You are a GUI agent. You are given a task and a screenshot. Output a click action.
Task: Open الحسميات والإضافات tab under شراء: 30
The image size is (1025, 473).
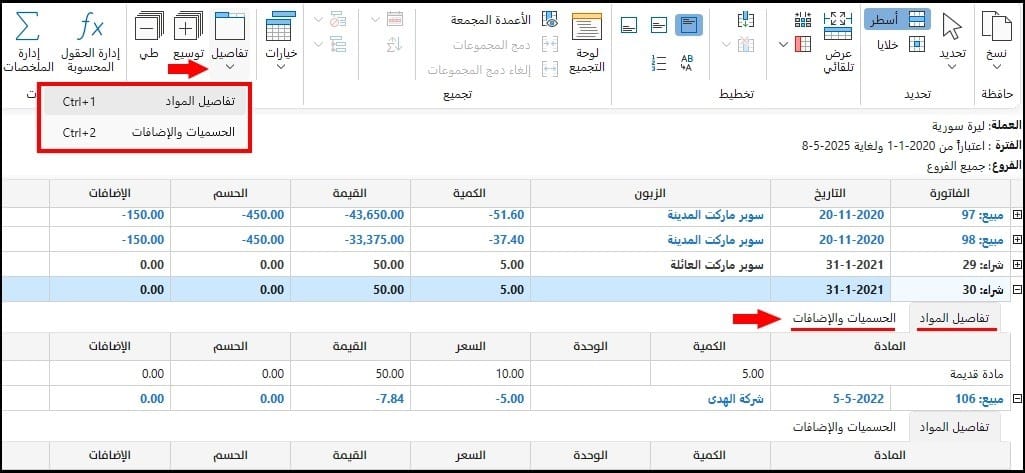pyautogui.click(x=843, y=318)
